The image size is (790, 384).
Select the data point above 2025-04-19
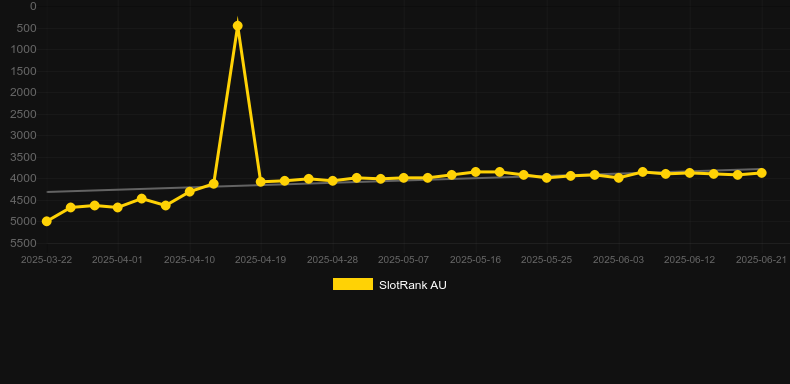(260, 182)
